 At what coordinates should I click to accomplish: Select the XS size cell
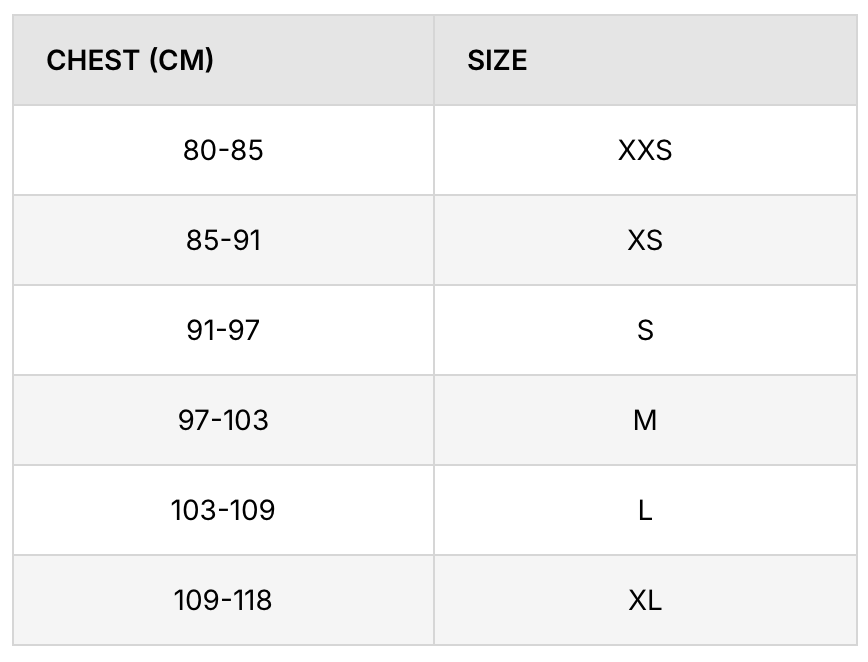645,240
